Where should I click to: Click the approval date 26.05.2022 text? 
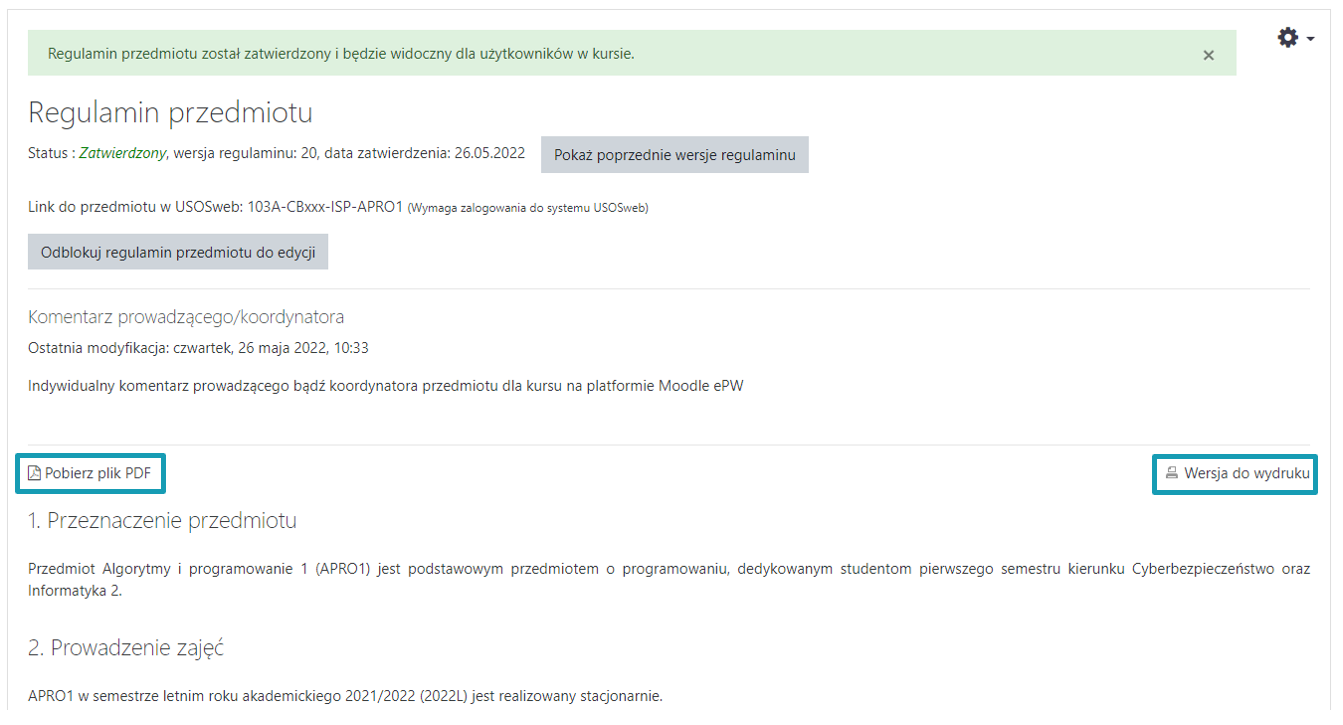pyautogui.click(x=490, y=153)
